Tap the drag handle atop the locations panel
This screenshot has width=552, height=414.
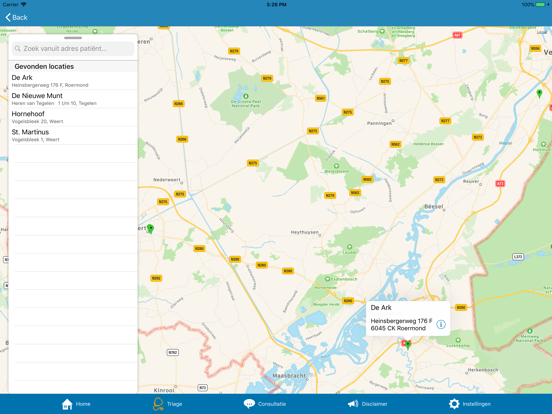pyautogui.click(x=73, y=38)
